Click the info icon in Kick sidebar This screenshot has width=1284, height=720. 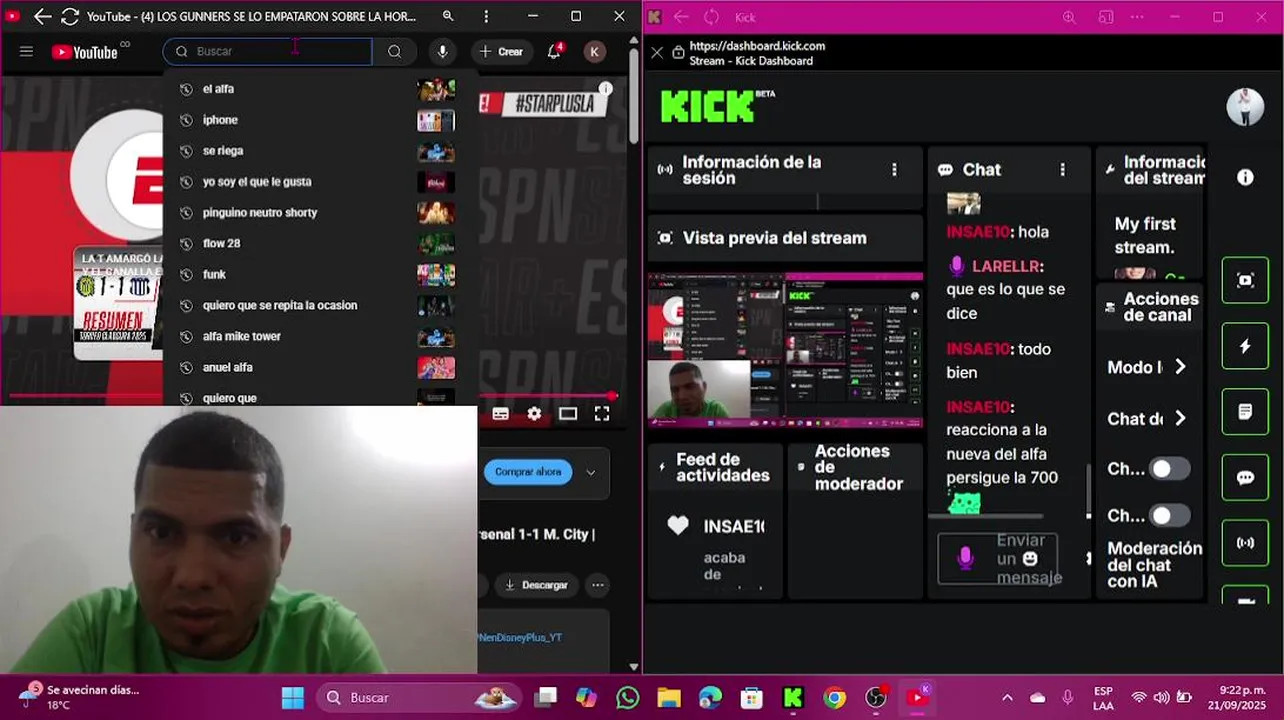(x=1245, y=177)
